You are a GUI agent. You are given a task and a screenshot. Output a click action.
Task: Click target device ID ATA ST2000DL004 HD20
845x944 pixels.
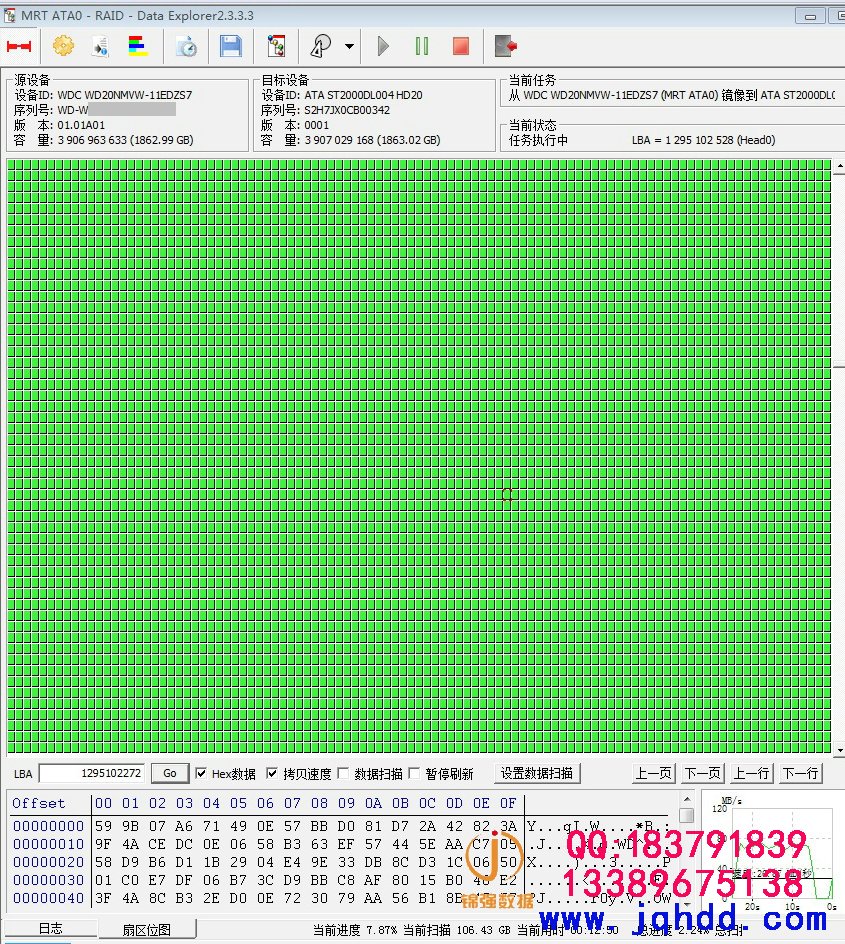[x=363, y=95]
